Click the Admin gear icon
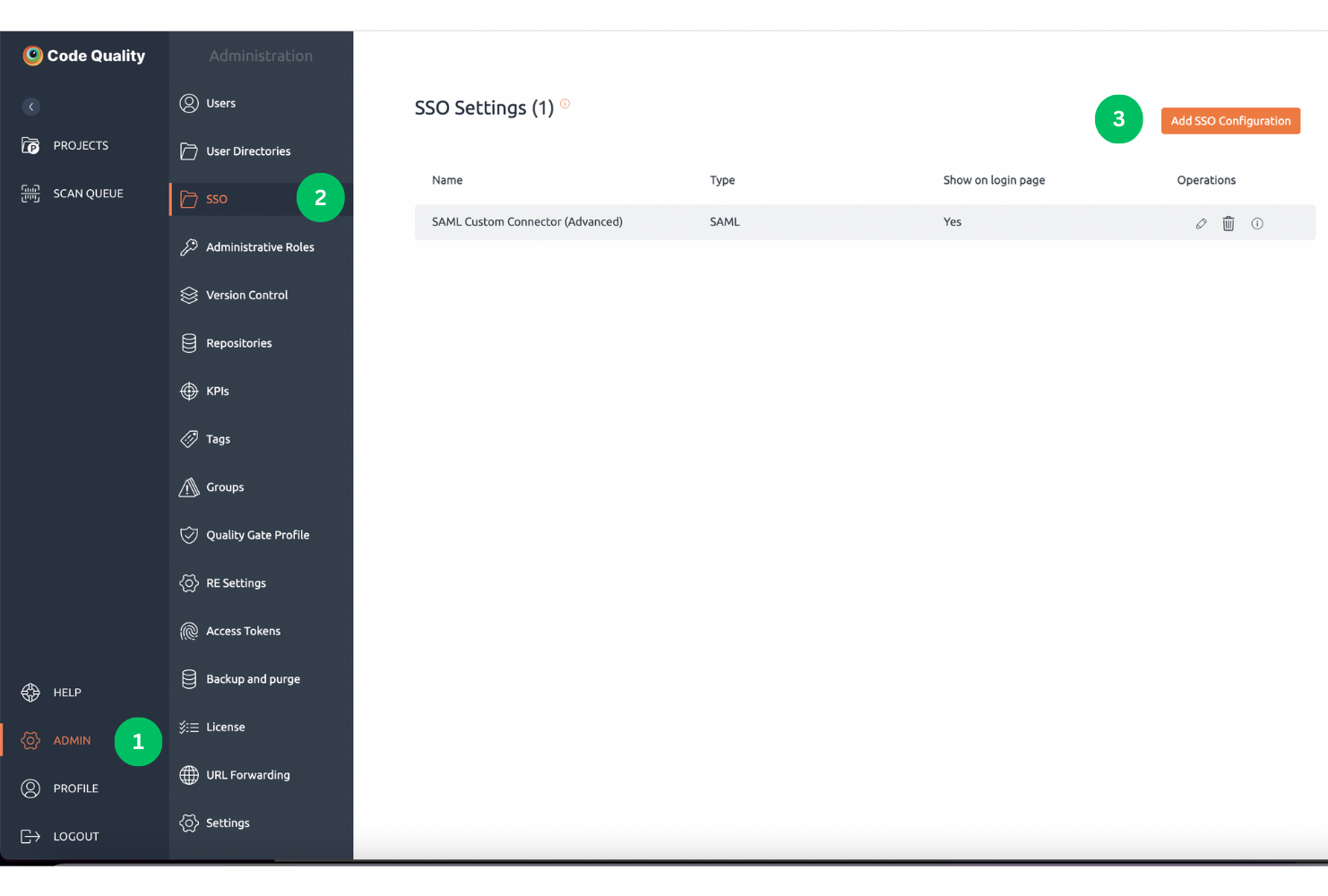This screenshot has width=1328, height=896. [x=30, y=740]
